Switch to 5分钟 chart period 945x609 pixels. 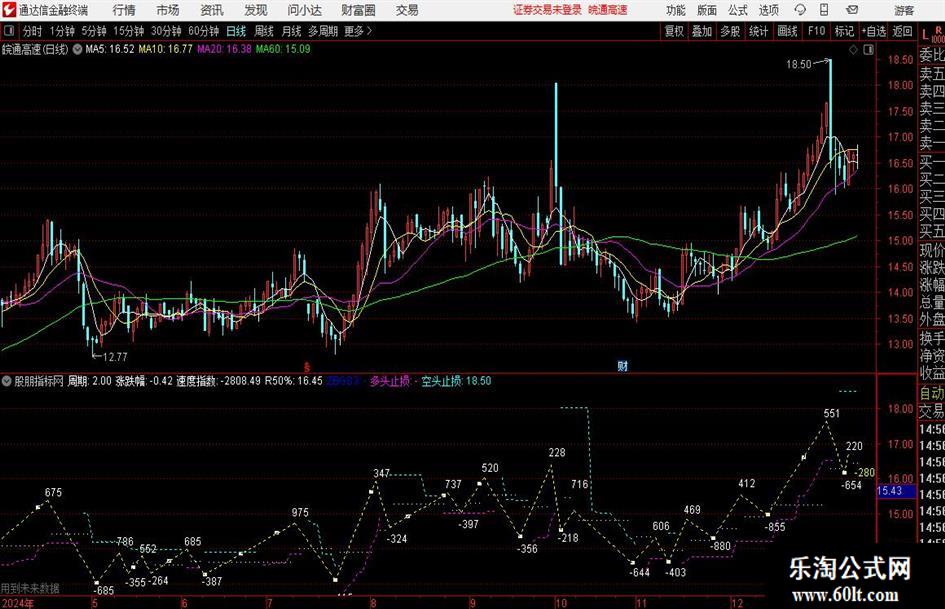93,31
